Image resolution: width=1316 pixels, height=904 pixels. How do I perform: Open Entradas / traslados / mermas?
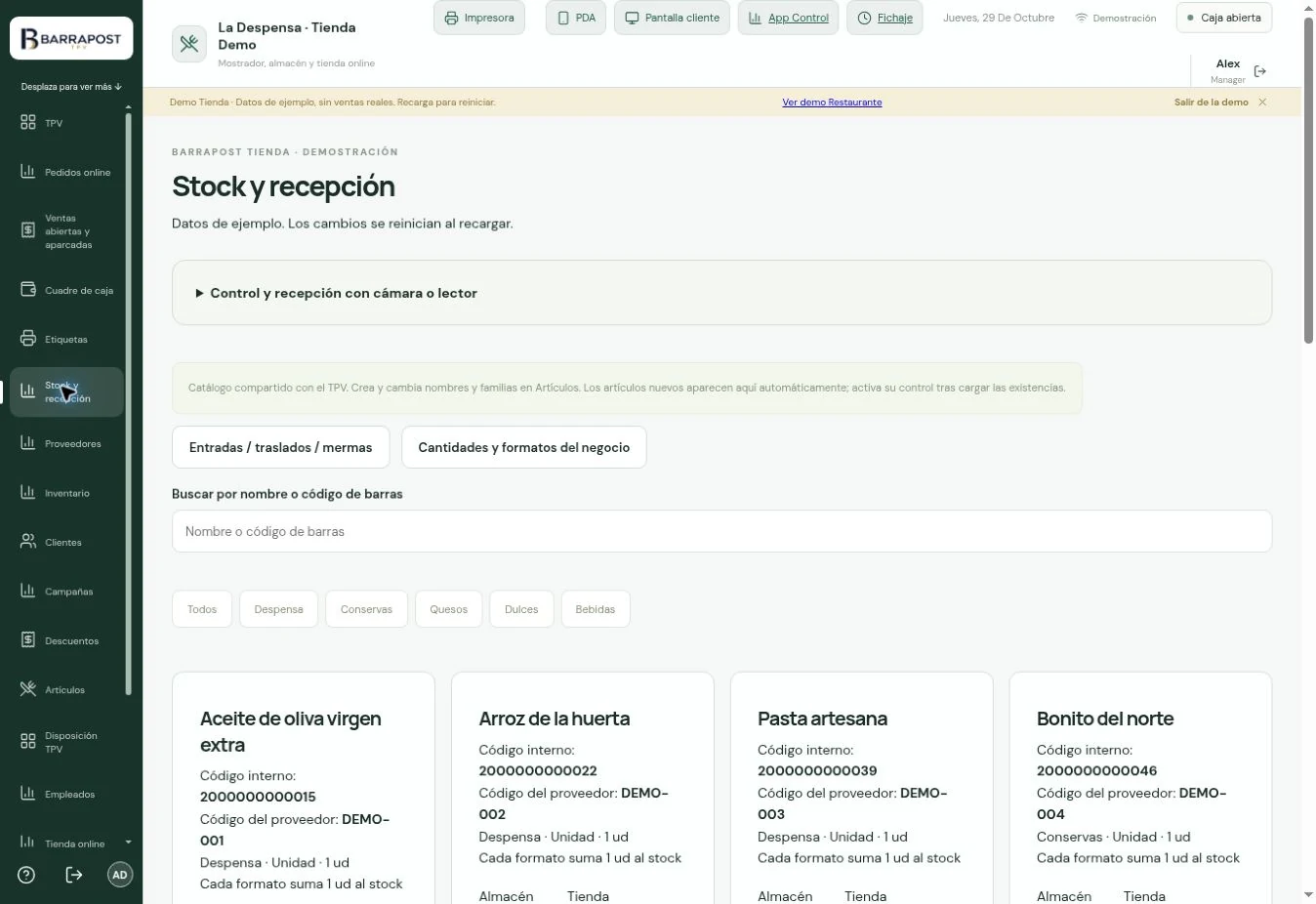point(280,447)
